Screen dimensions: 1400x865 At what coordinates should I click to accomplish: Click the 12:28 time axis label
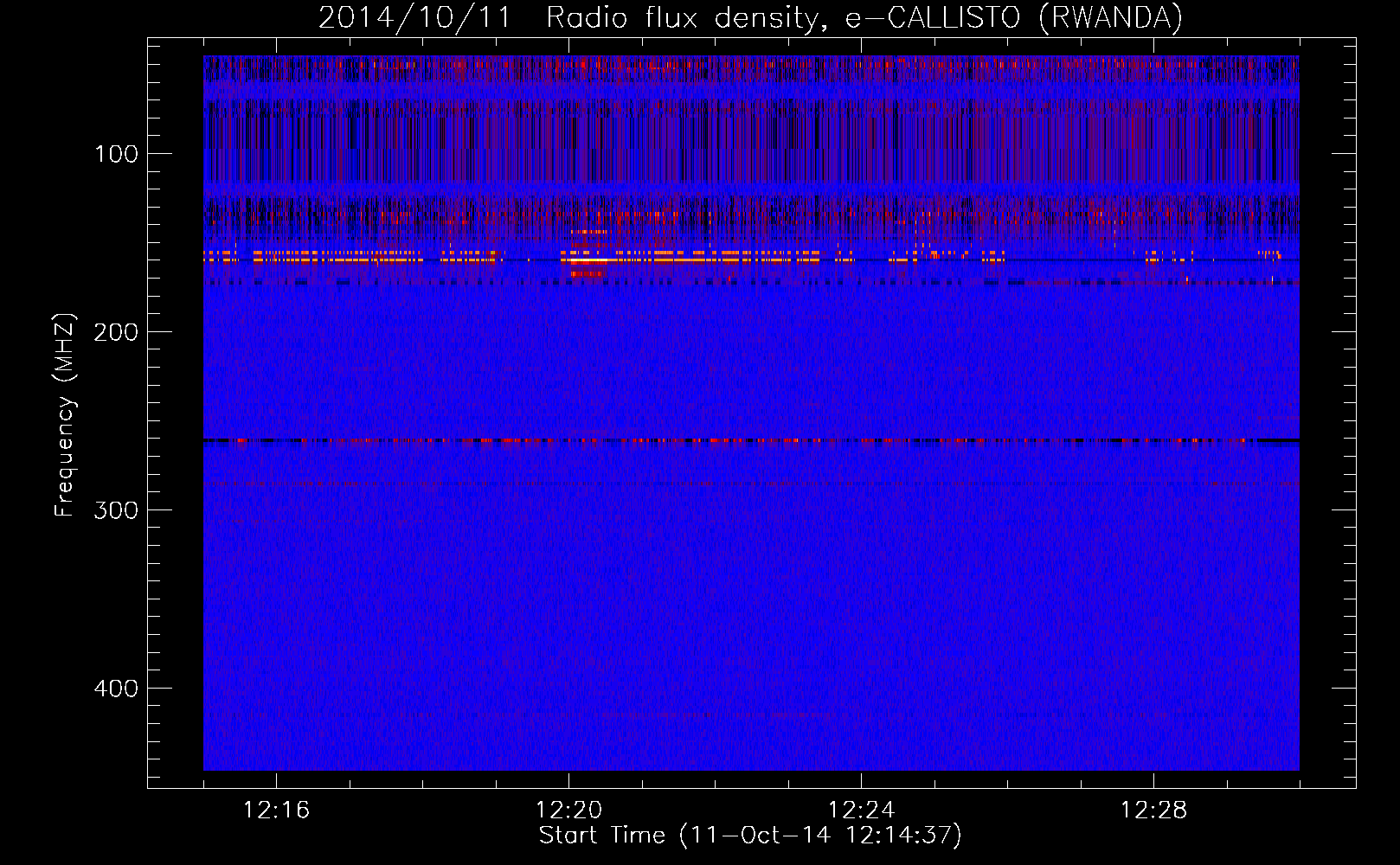pyautogui.click(x=1153, y=810)
